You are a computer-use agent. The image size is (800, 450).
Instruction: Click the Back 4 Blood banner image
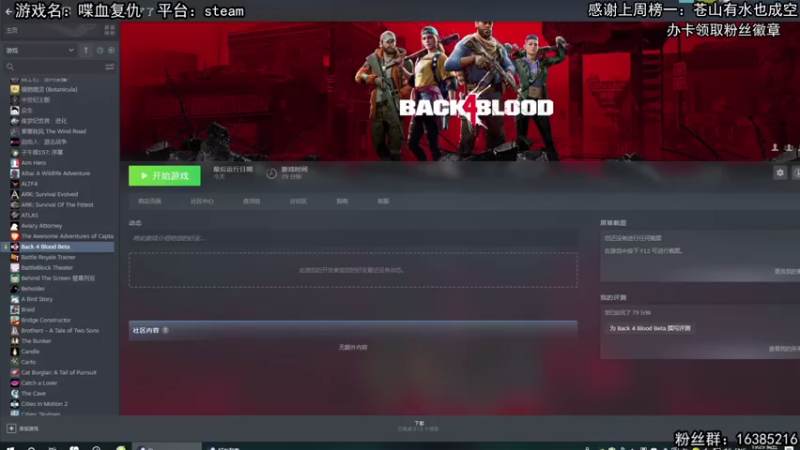460,91
